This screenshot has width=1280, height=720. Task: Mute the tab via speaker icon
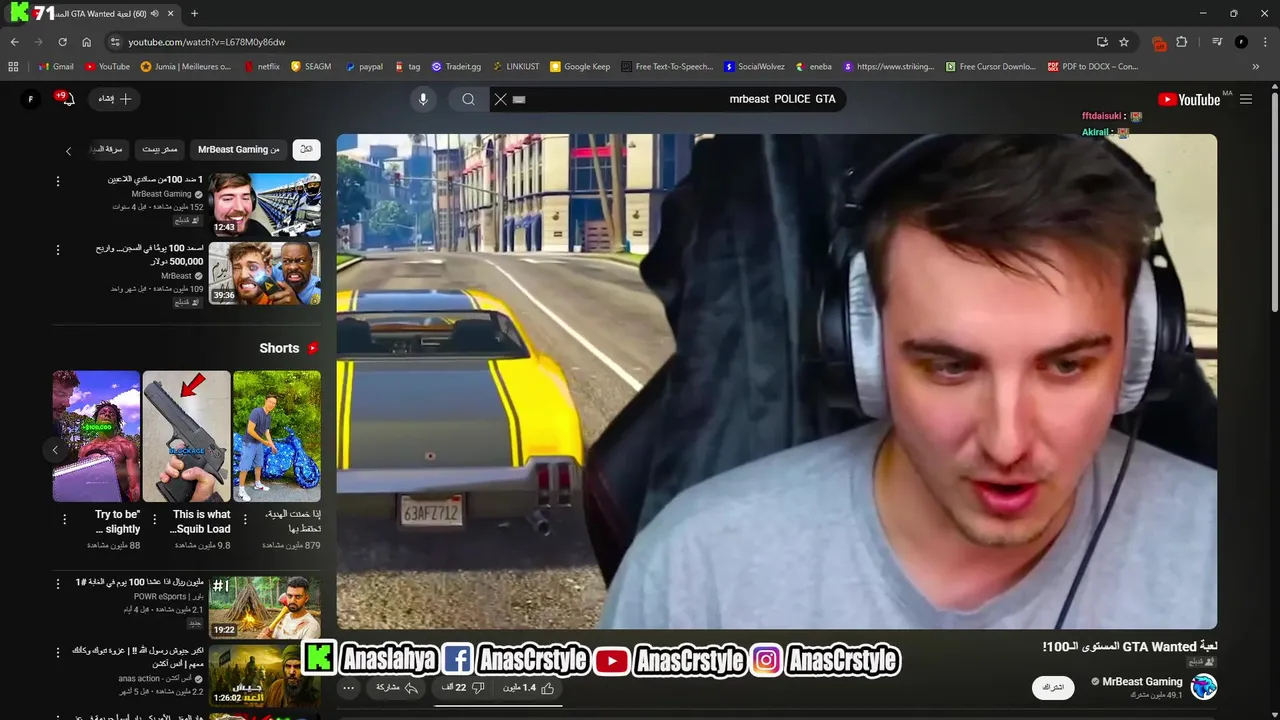pos(153,14)
